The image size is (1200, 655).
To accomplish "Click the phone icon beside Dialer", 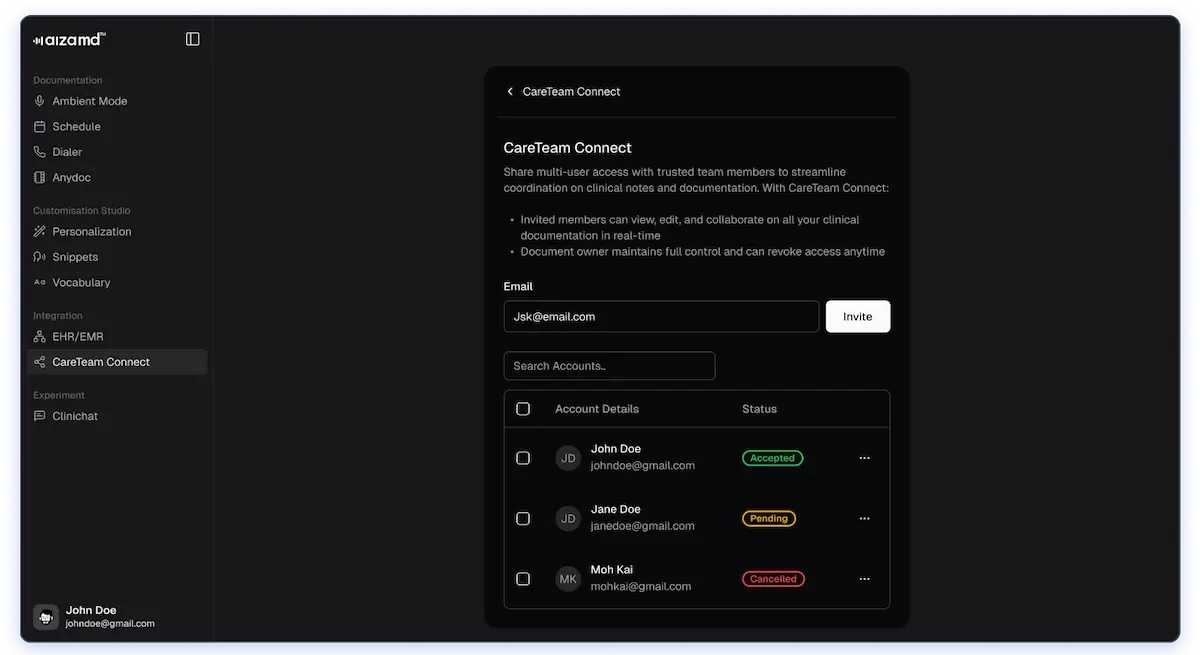I will point(40,152).
